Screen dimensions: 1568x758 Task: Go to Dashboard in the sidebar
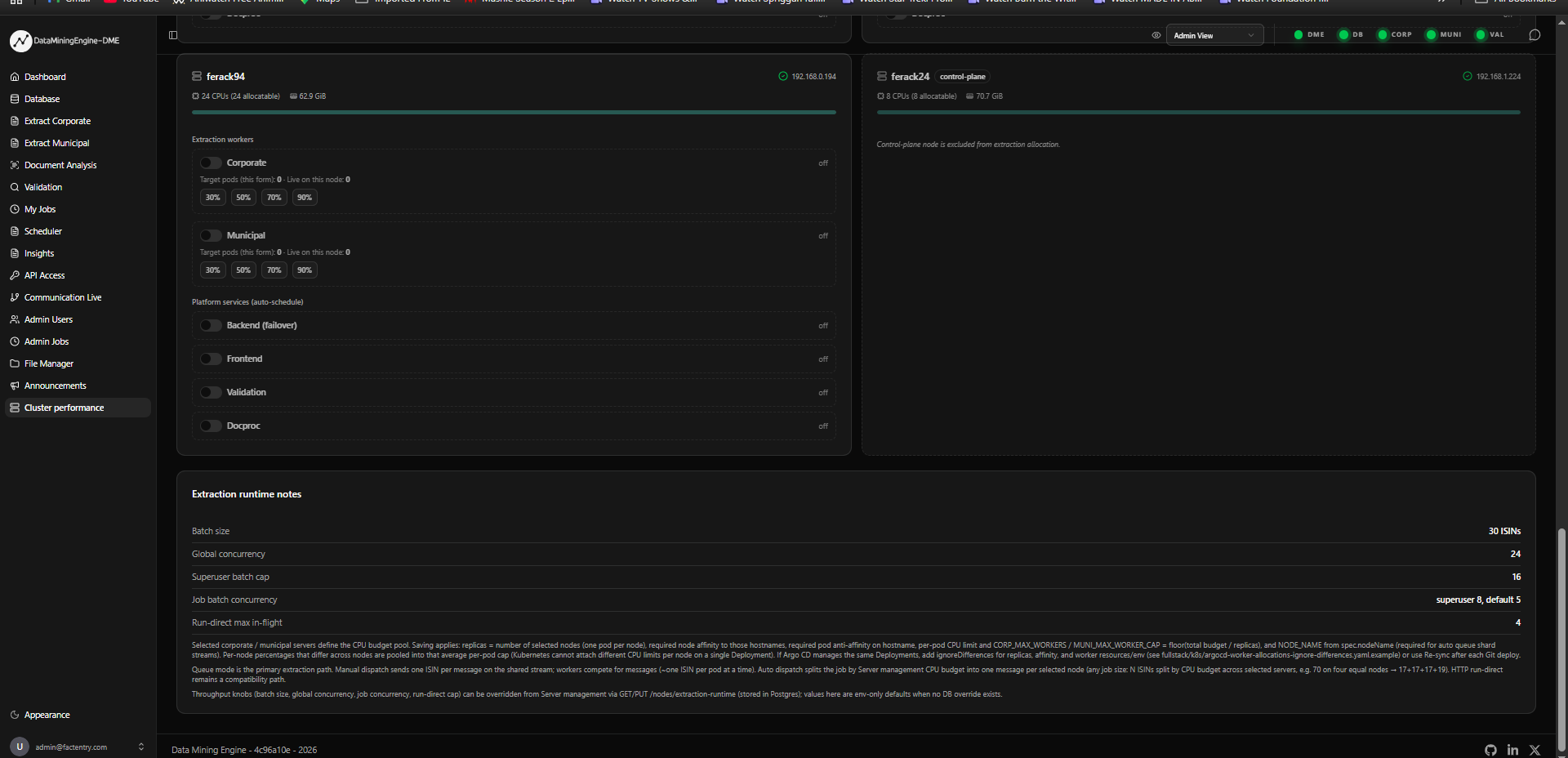tap(78, 77)
